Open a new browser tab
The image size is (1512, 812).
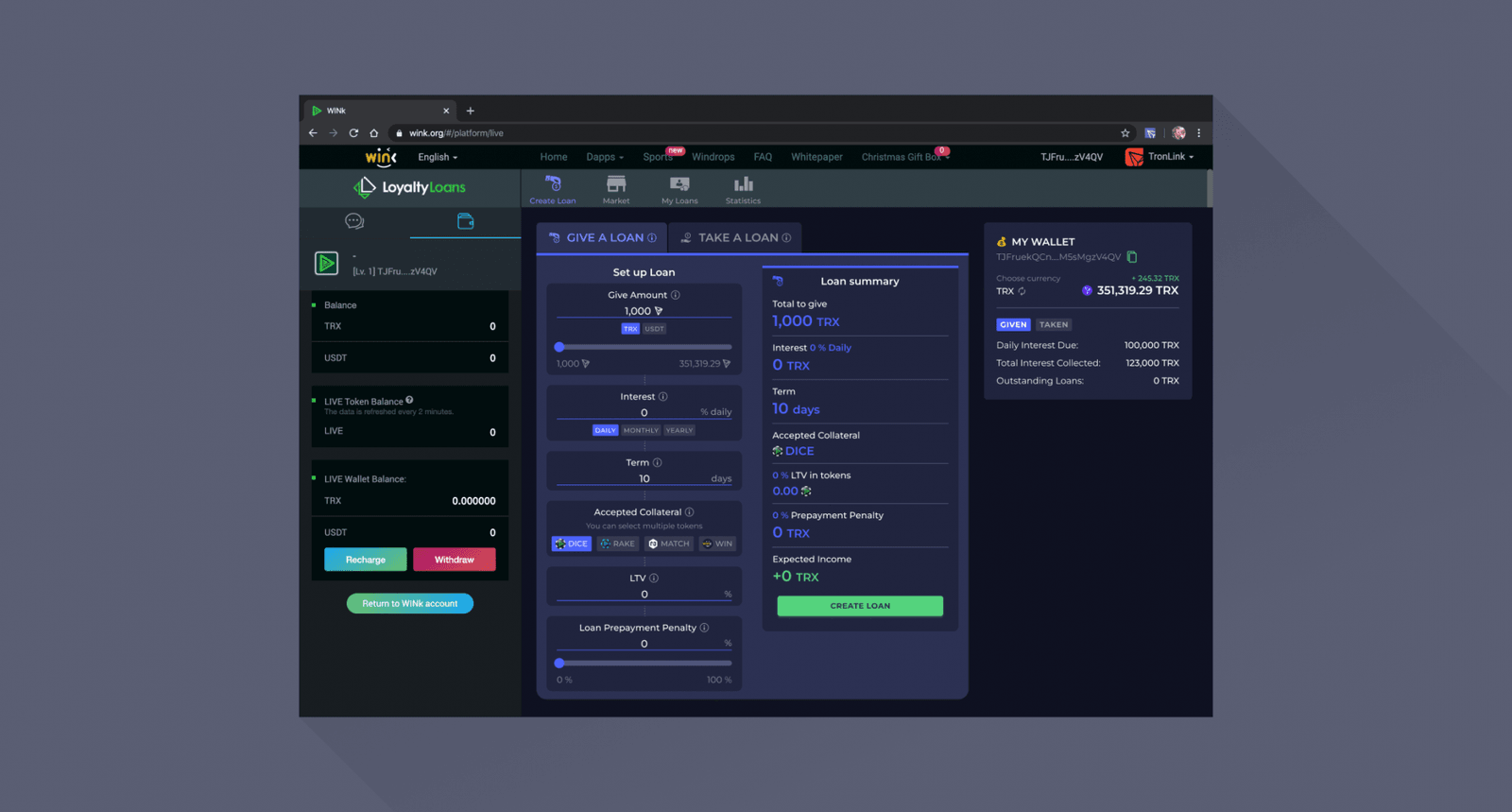(471, 111)
